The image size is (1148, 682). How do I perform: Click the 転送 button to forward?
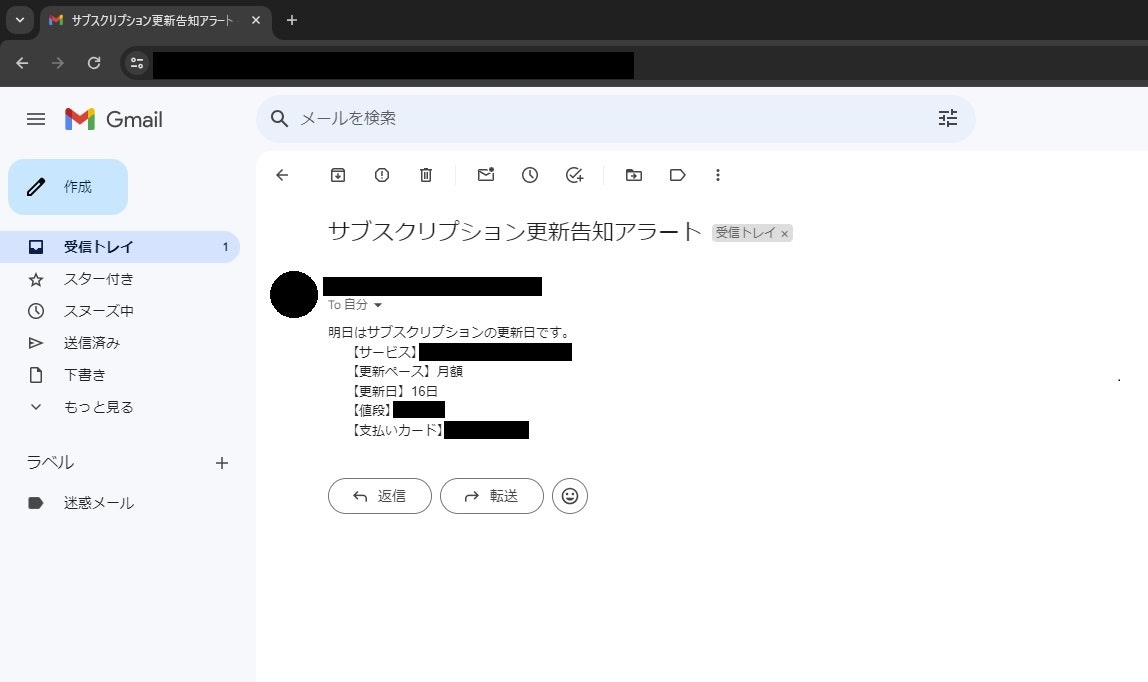(x=491, y=496)
